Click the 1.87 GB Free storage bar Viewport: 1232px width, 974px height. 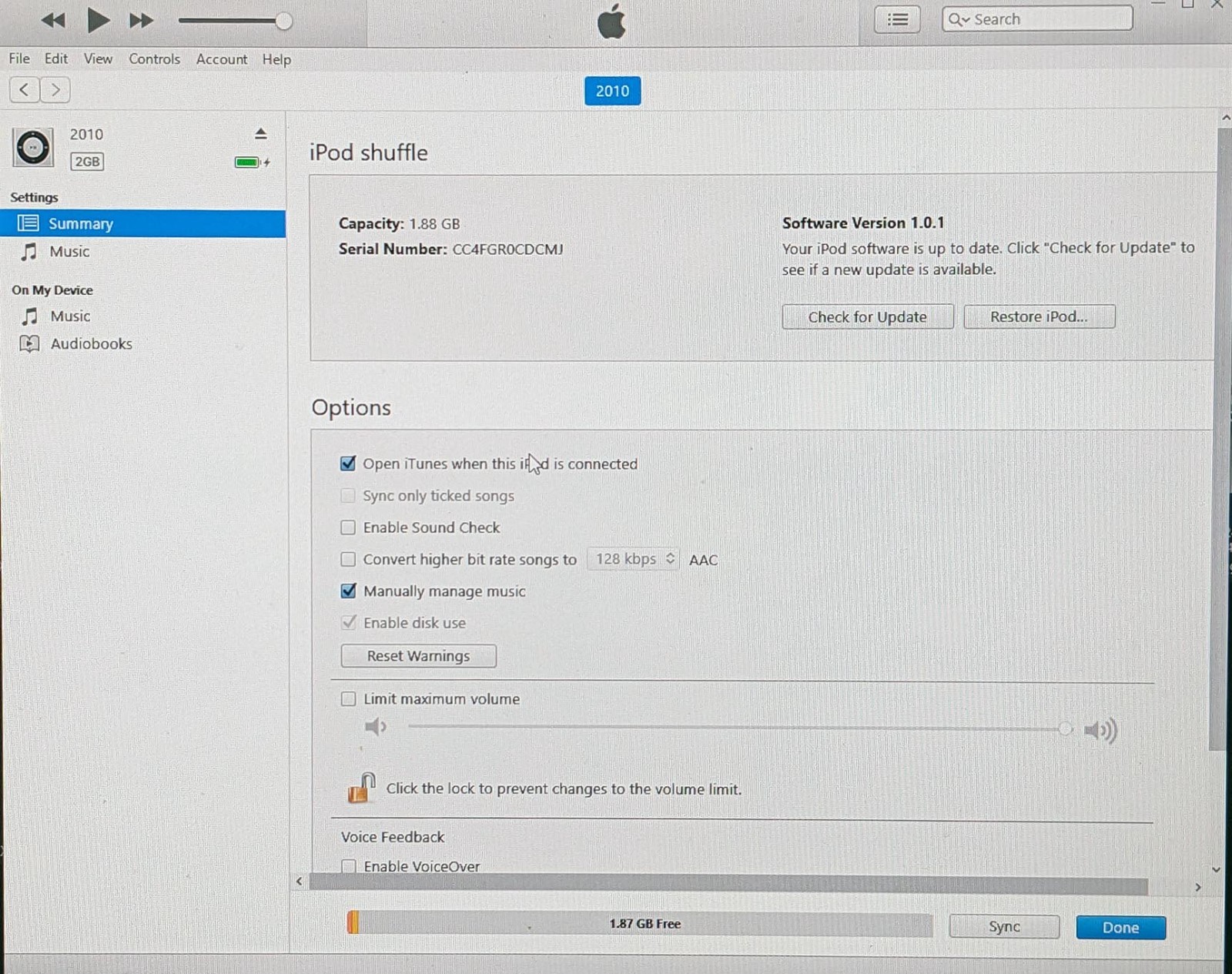pos(640,923)
